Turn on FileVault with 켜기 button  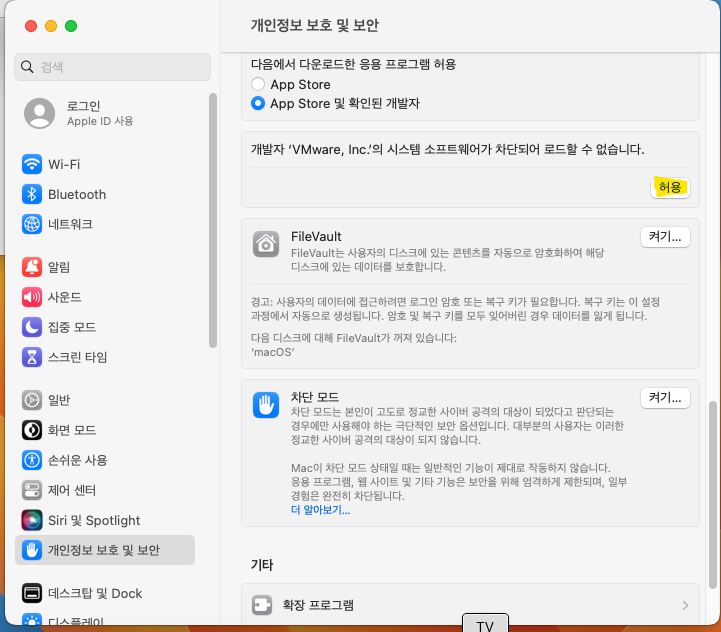pyautogui.click(x=665, y=236)
